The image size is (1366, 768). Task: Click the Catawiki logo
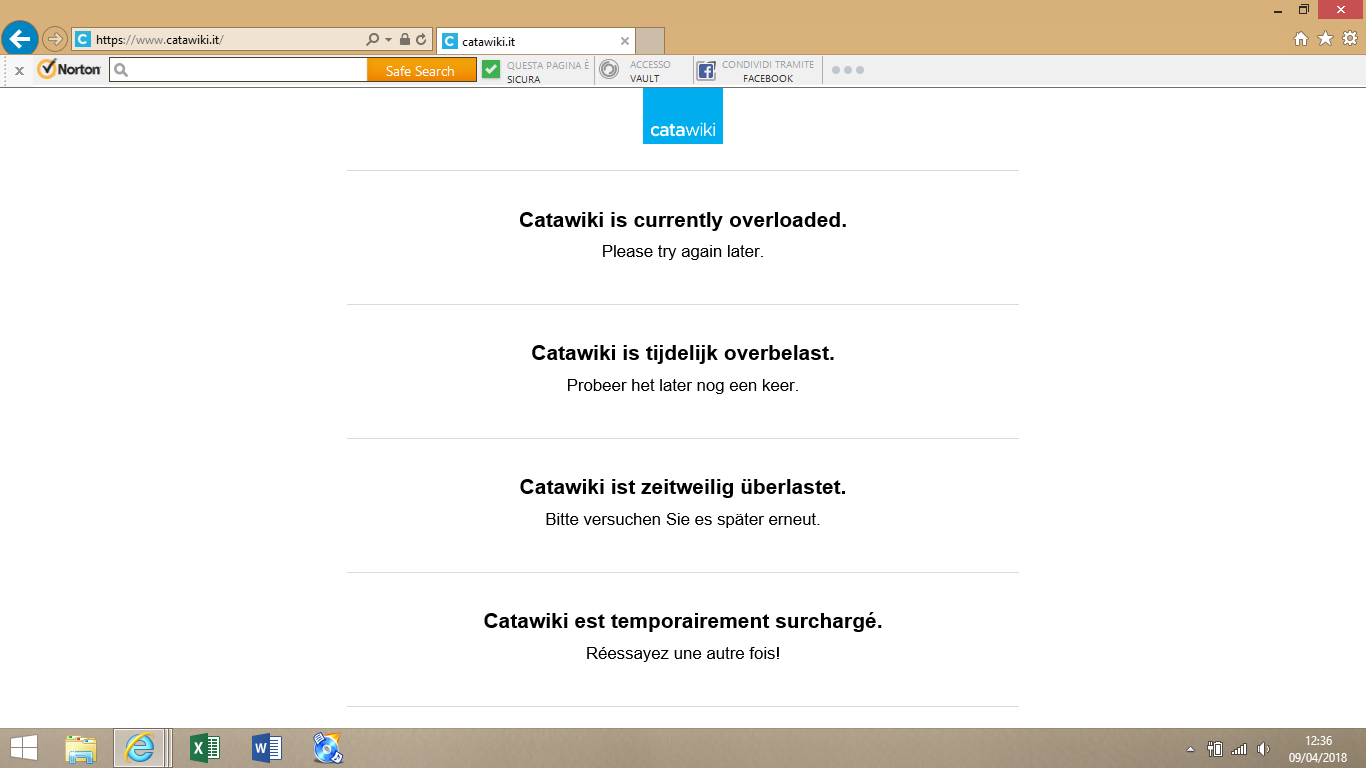[683, 116]
